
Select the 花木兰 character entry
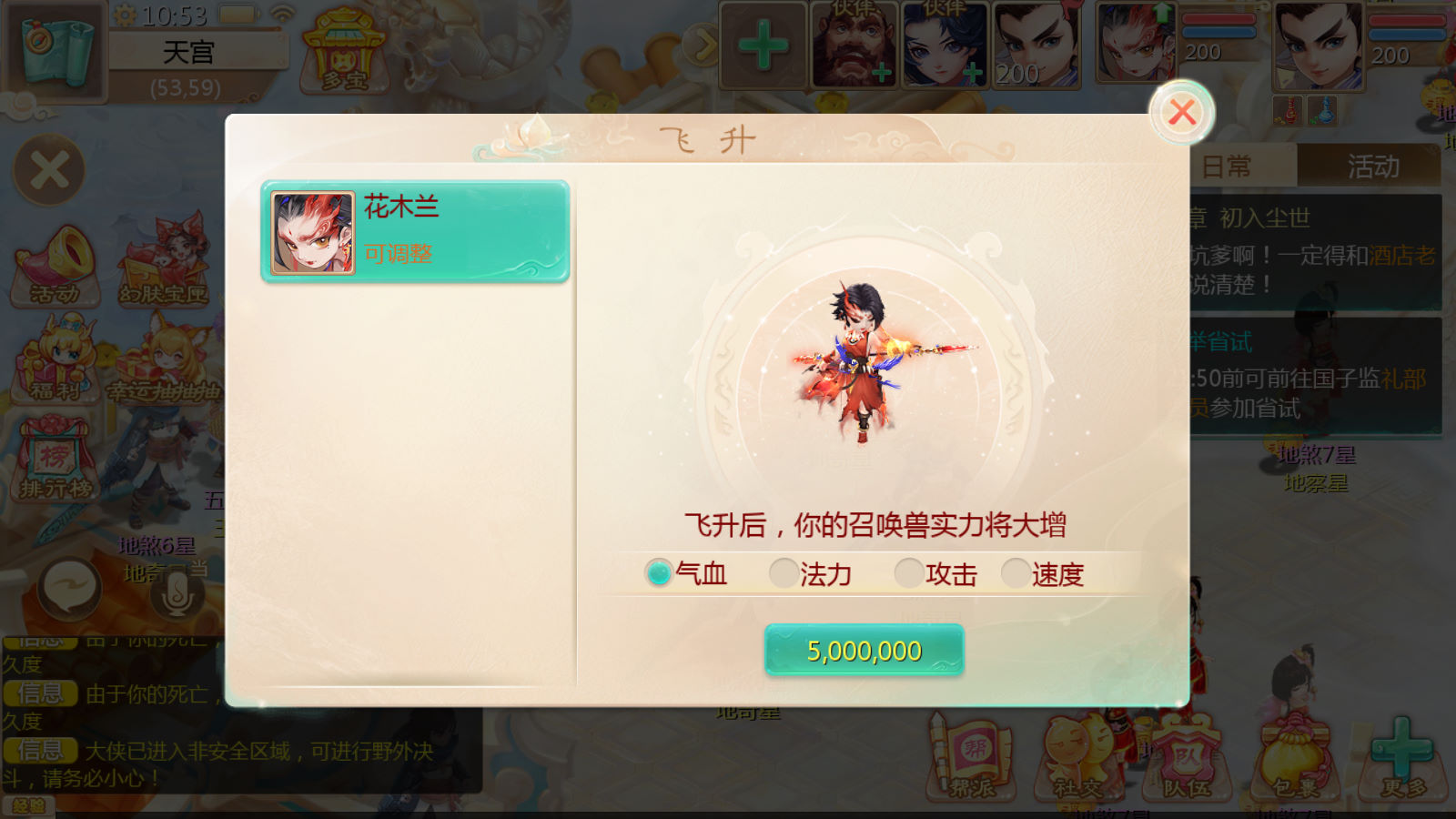coord(415,231)
